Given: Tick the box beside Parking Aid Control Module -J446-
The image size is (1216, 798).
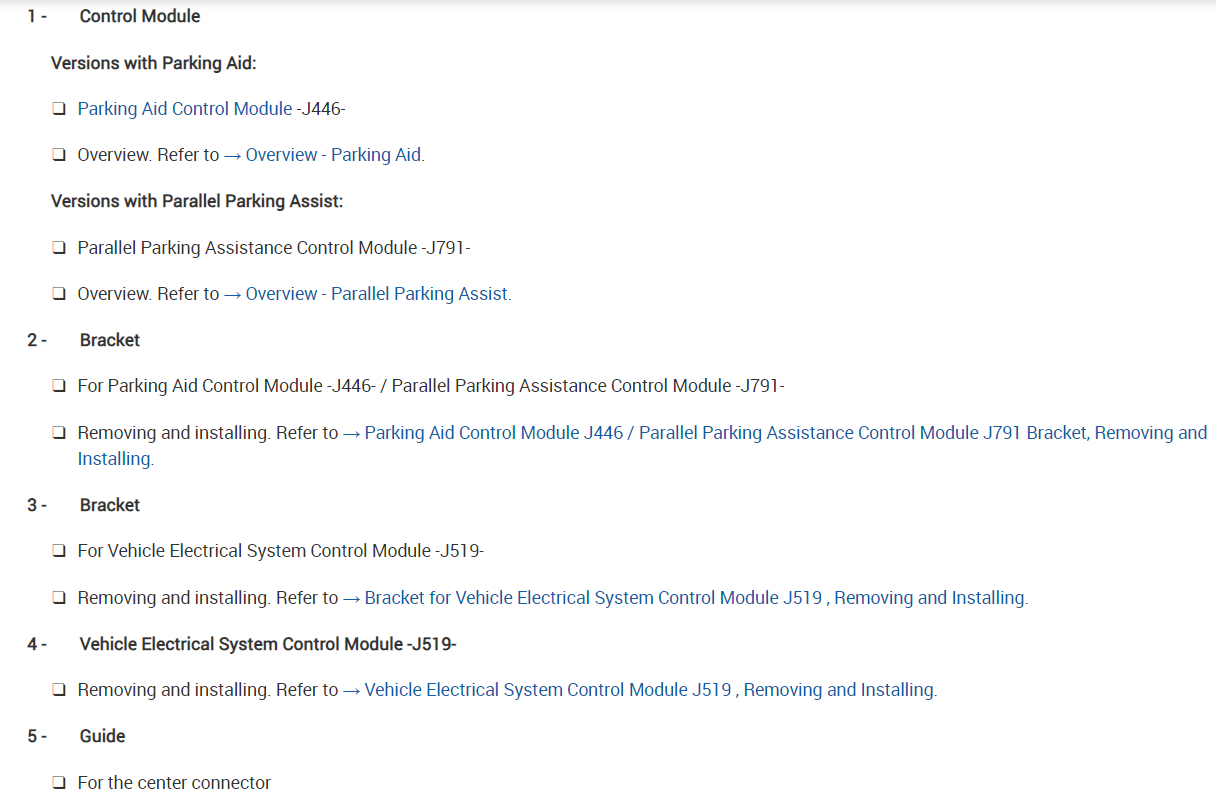Looking at the screenshot, I should (59, 109).
